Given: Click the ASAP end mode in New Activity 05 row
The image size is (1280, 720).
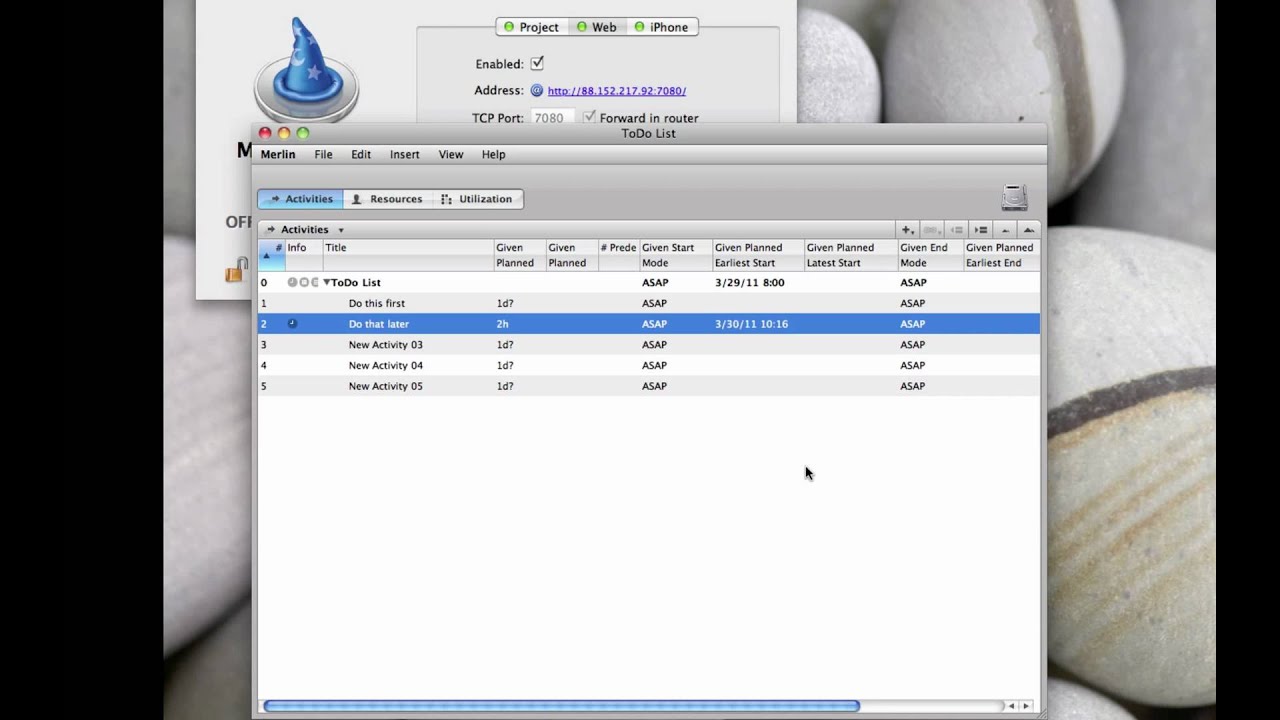Looking at the screenshot, I should [x=912, y=386].
